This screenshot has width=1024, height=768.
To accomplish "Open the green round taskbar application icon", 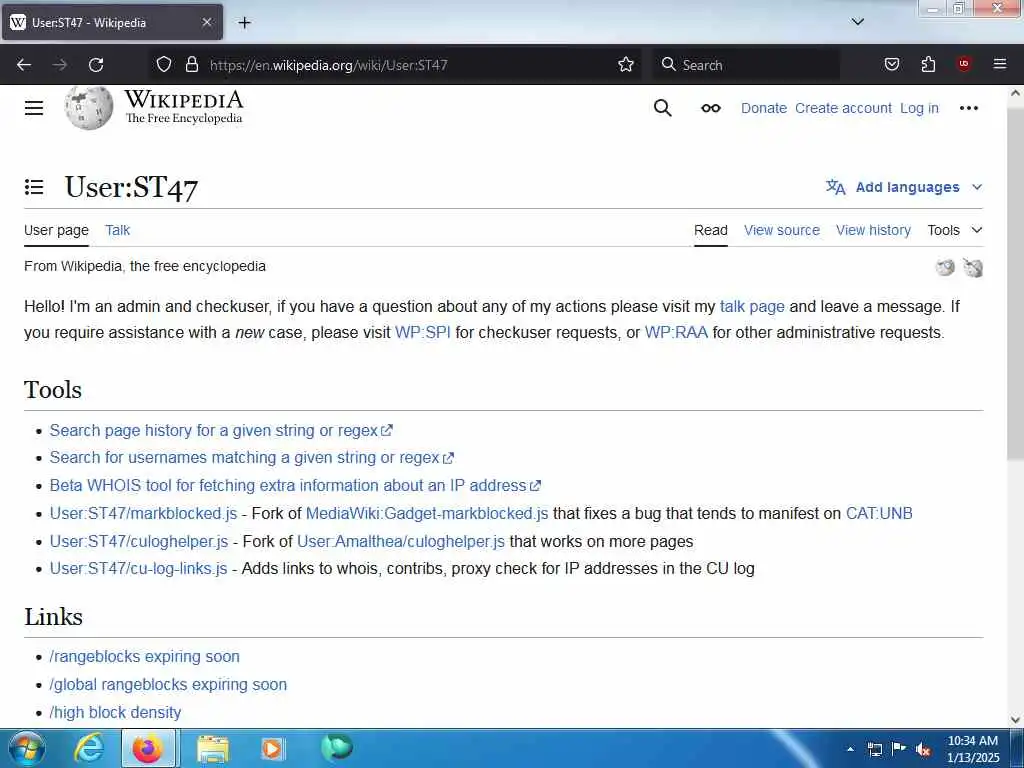I will 337,747.
